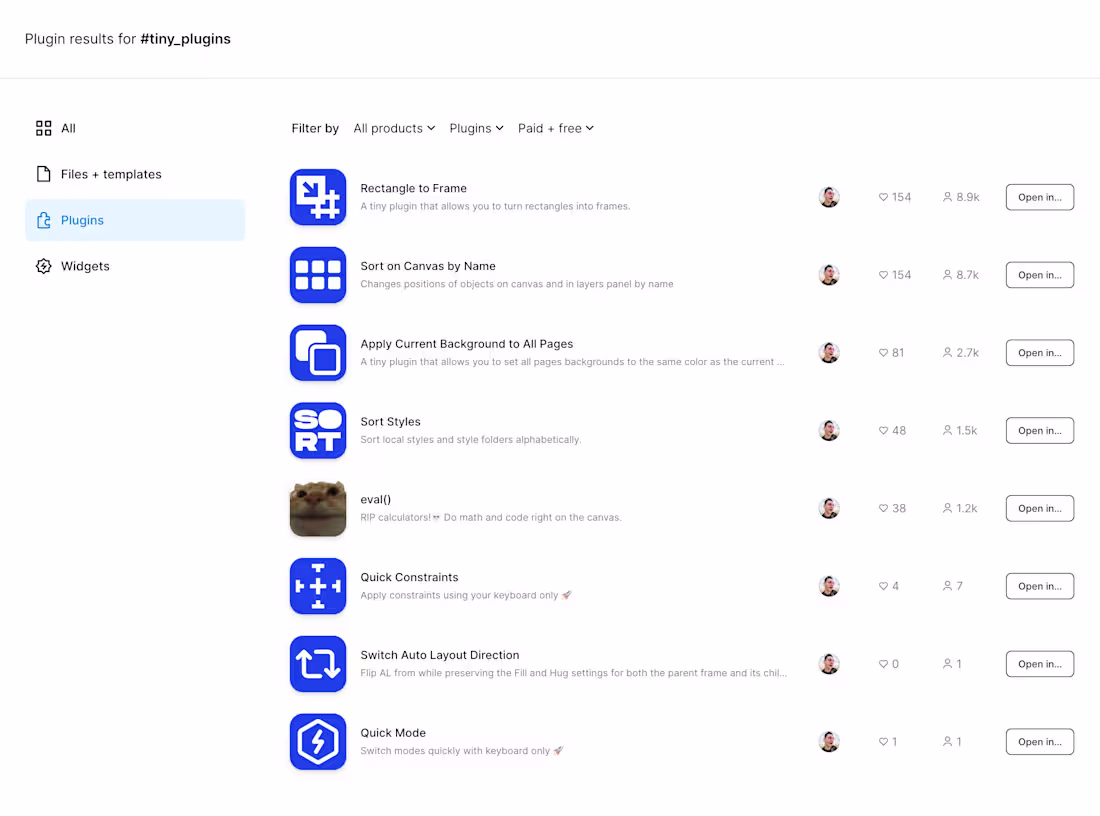Click the Sort on Canvas by Name plugin icon
This screenshot has height=816, width=1100.
[x=318, y=274]
